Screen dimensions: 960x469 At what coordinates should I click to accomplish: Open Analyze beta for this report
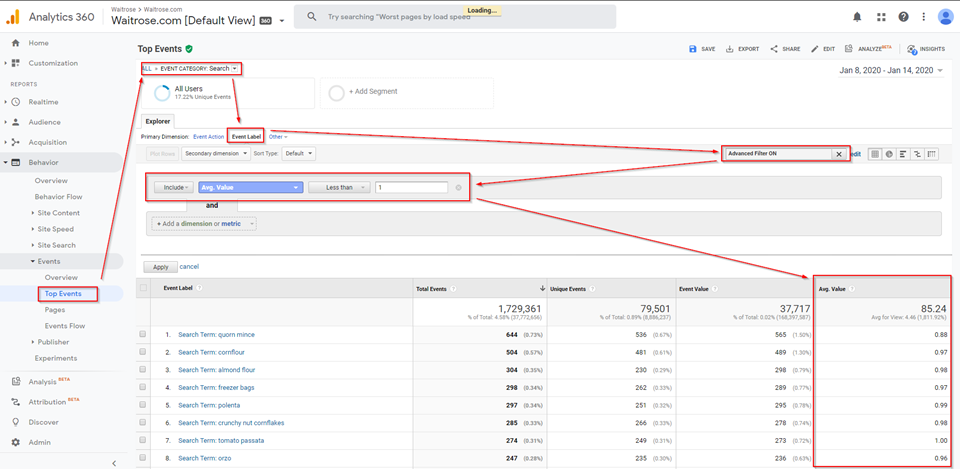(868, 49)
